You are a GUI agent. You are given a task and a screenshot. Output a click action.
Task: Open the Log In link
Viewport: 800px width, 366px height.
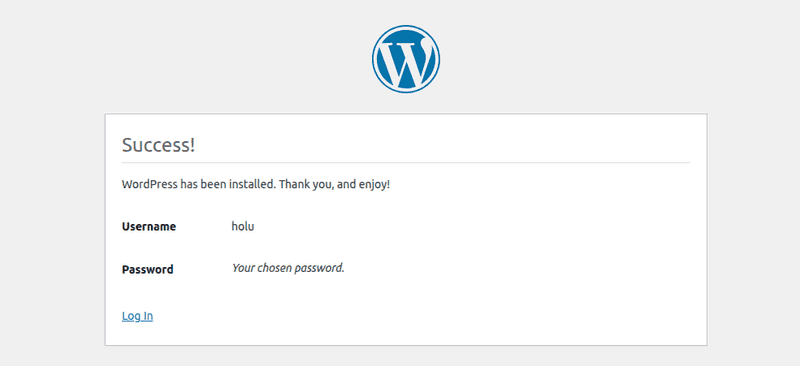[137, 316]
